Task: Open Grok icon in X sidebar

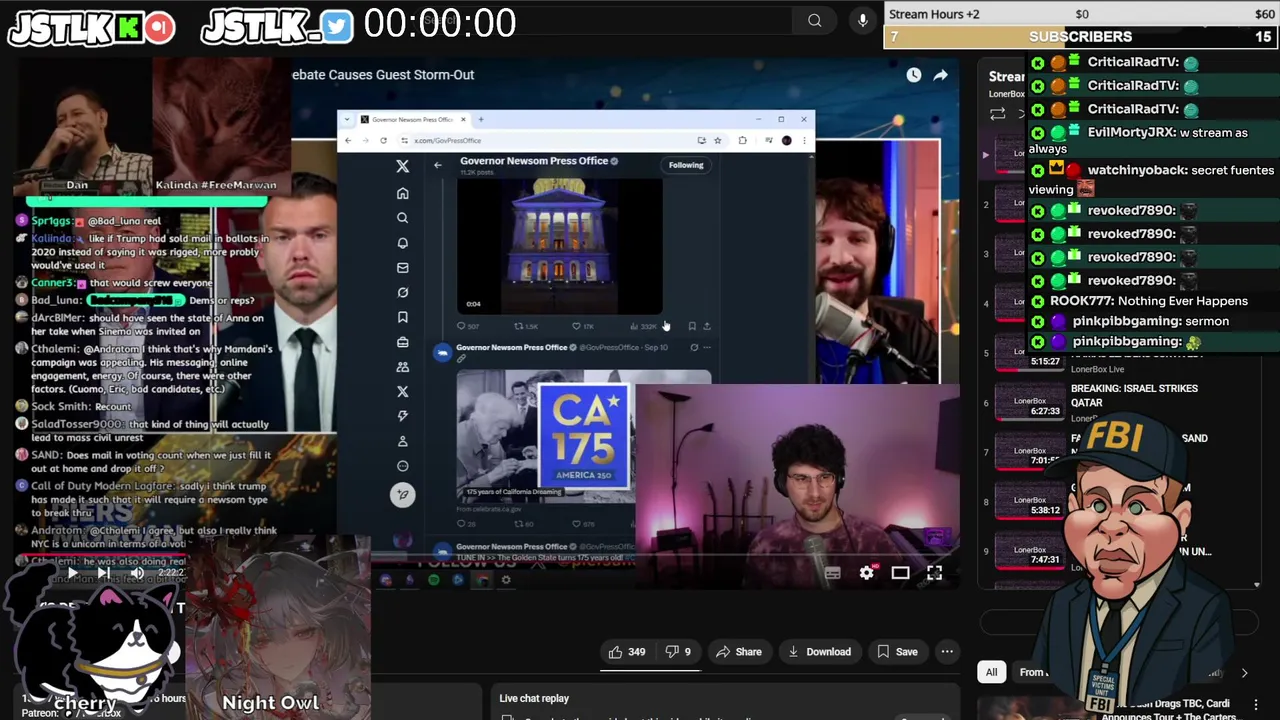Action: (403, 292)
